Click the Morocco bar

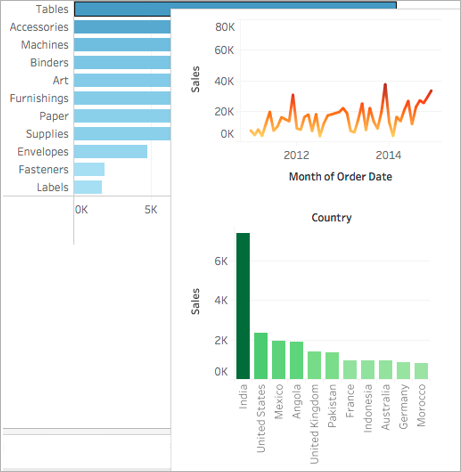(421, 371)
